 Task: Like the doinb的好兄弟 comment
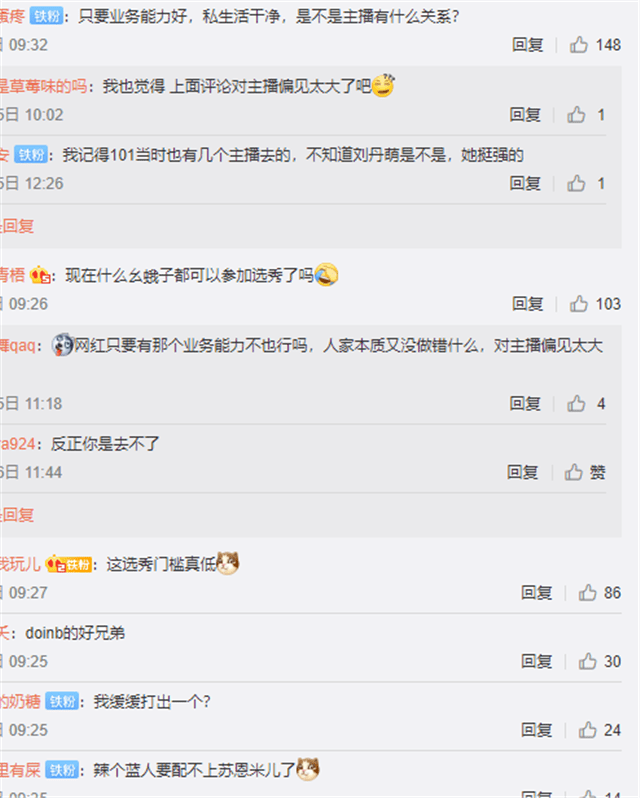(599, 662)
